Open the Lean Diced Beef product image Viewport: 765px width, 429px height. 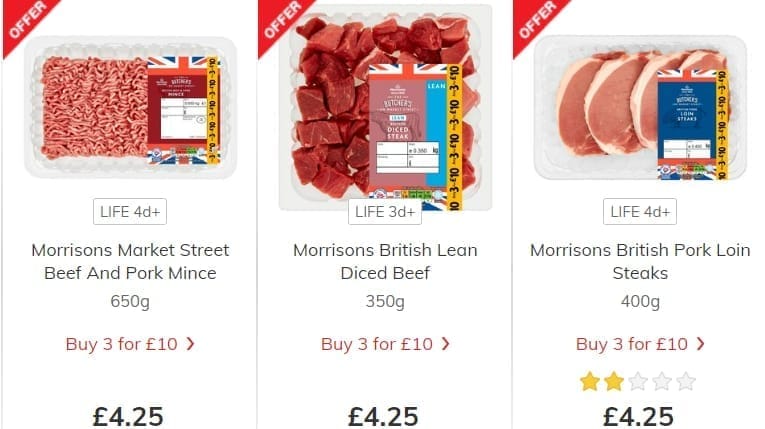[385, 107]
